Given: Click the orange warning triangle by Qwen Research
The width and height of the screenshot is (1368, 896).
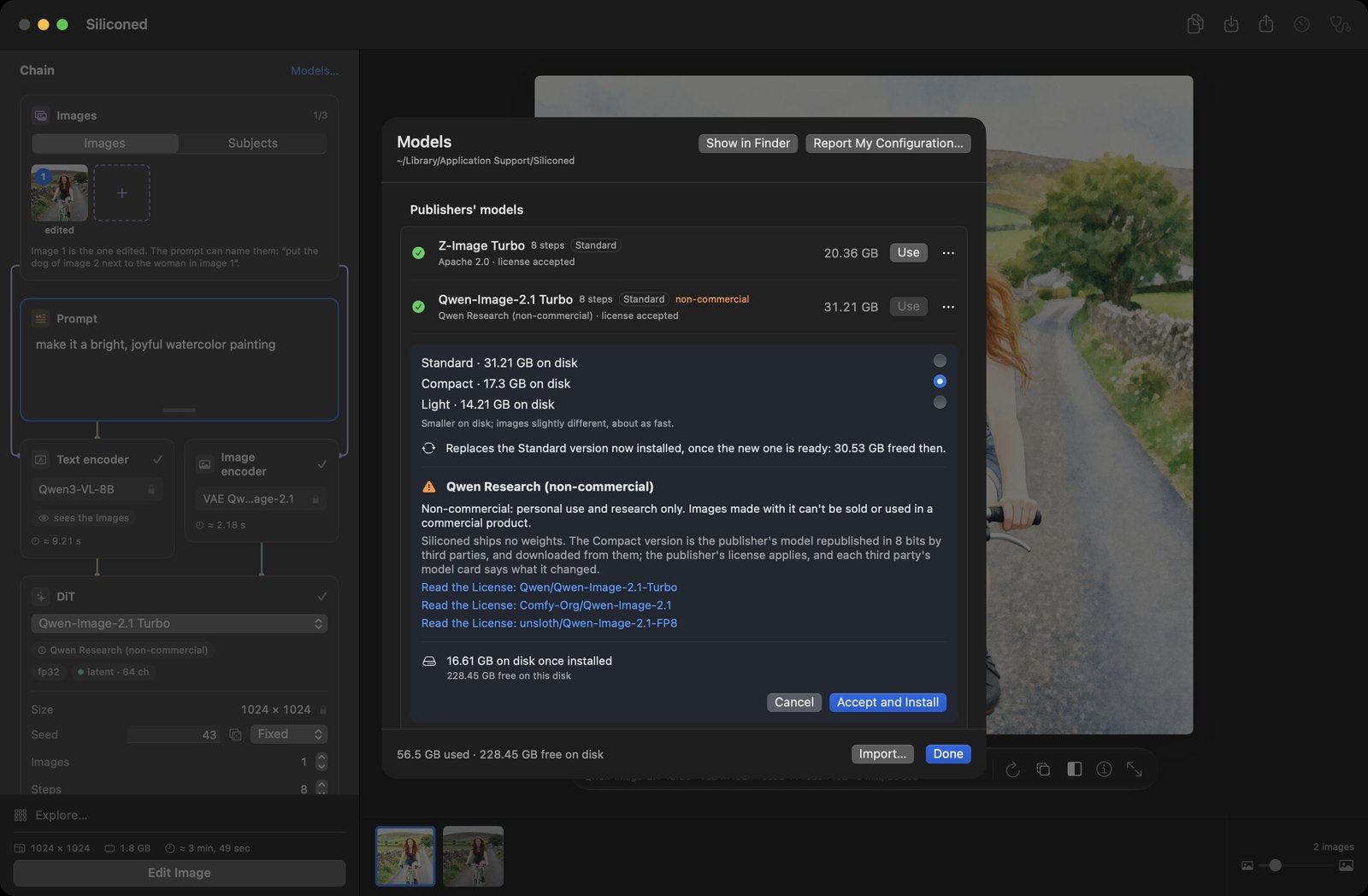Looking at the screenshot, I should (429, 486).
